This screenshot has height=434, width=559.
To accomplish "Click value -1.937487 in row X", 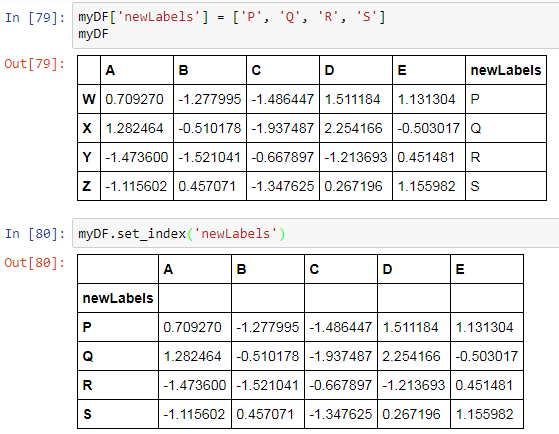I will [283, 128].
